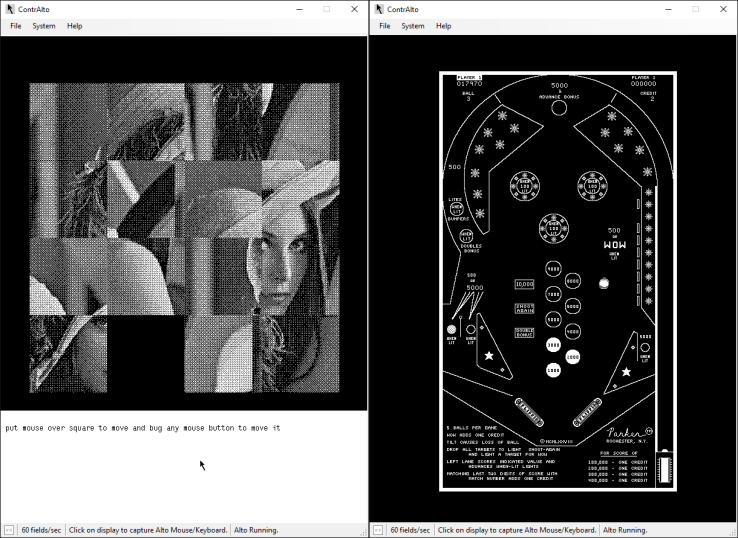Image resolution: width=738 pixels, height=538 pixels.
Task: Hit the 8000 round target
Action: click(572, 281)
